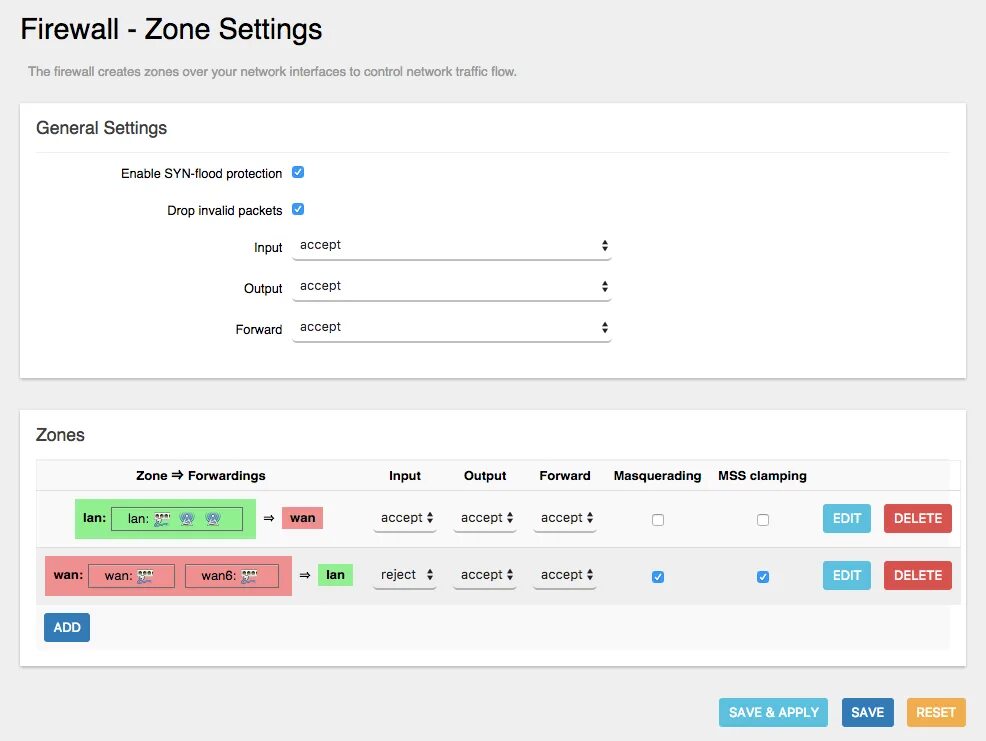Click the ethernet switch icon in lan zone

point(163,518)
